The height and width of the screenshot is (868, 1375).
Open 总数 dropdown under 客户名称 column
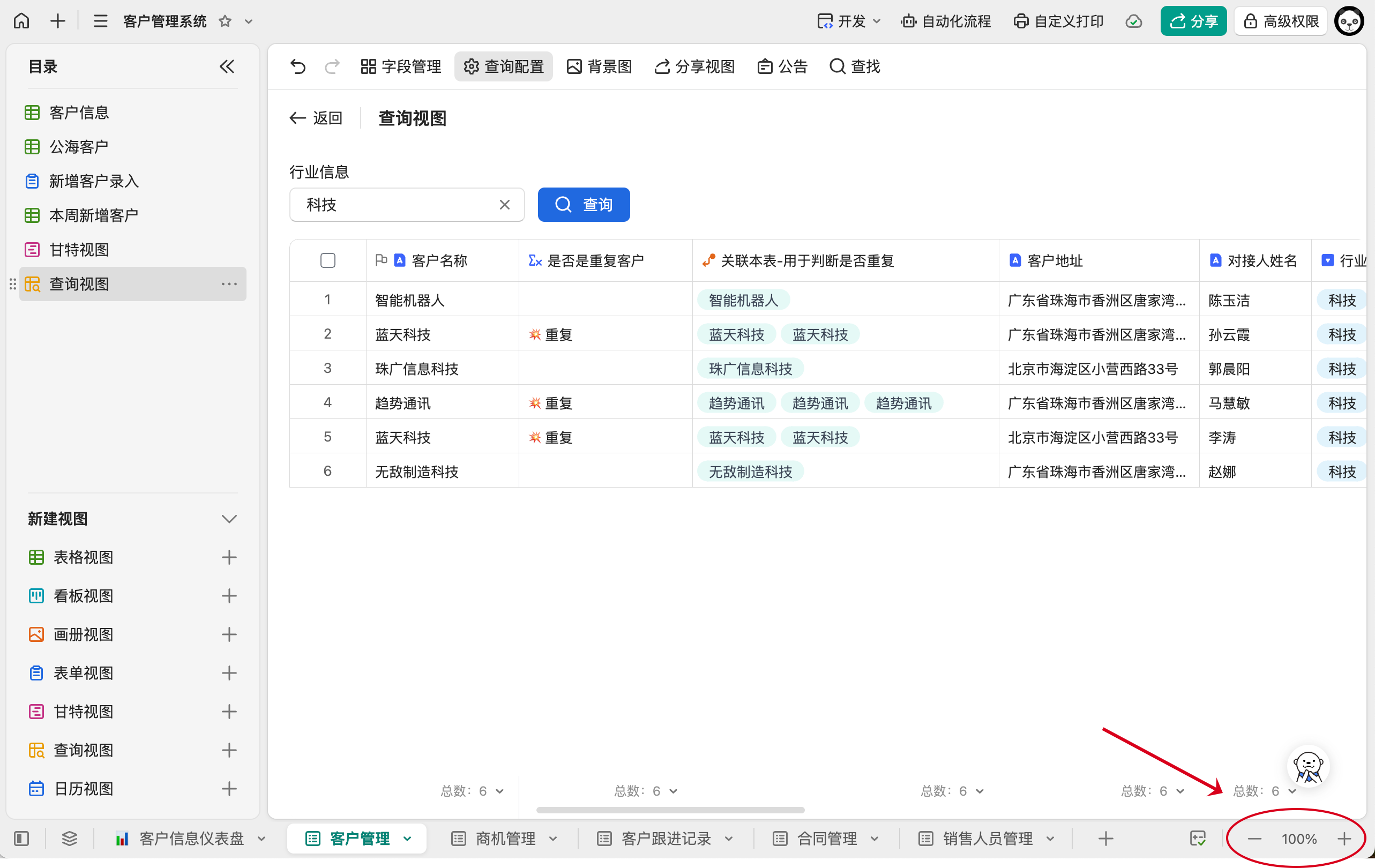tap(472, 791)
